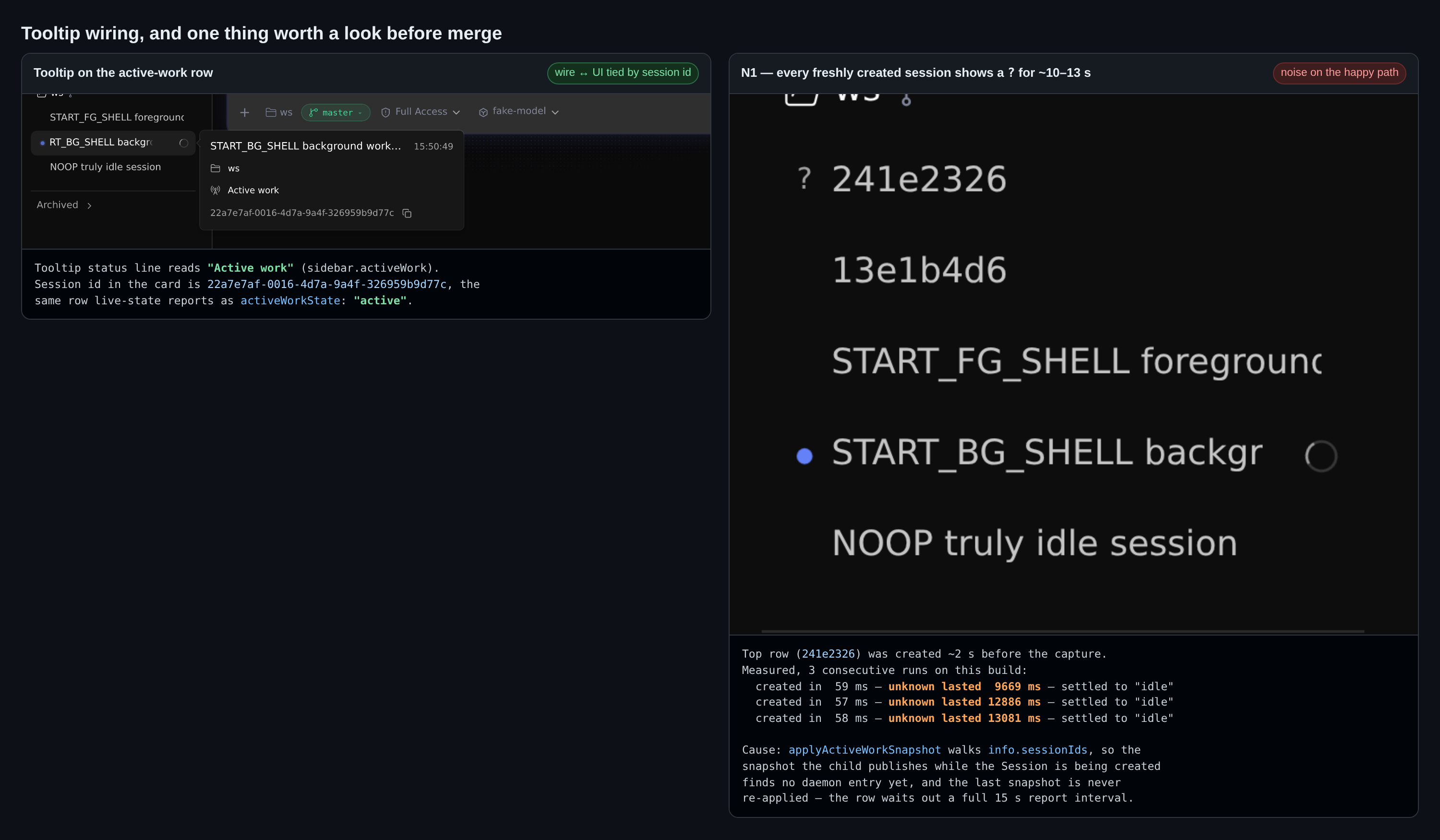Image resolution: width=1440 pixels, height=840 pixels.
Task: Click the cube icon beside fake-model
Action: 483,113
